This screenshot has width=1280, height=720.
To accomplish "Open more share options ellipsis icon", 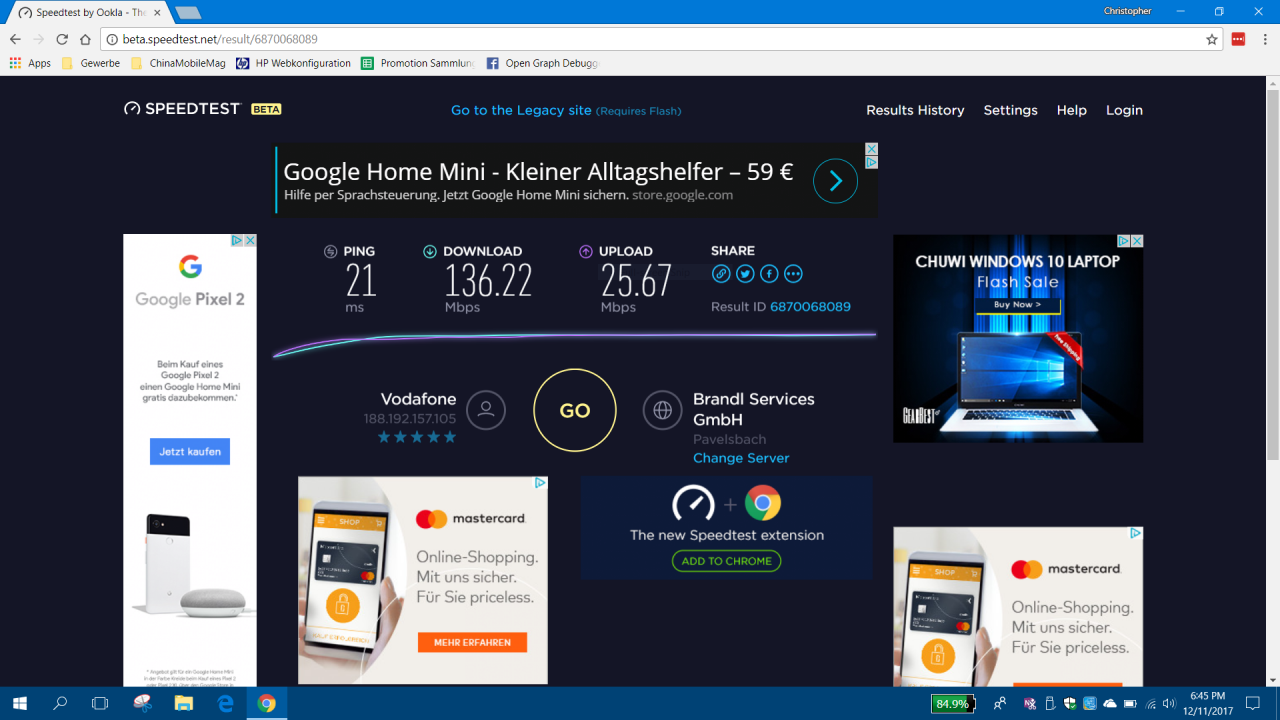I will [793, 273].
